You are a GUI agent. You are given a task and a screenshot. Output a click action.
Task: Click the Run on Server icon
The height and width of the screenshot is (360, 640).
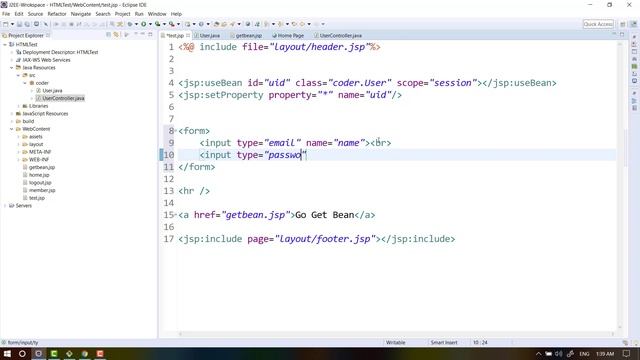click(158, 24)
